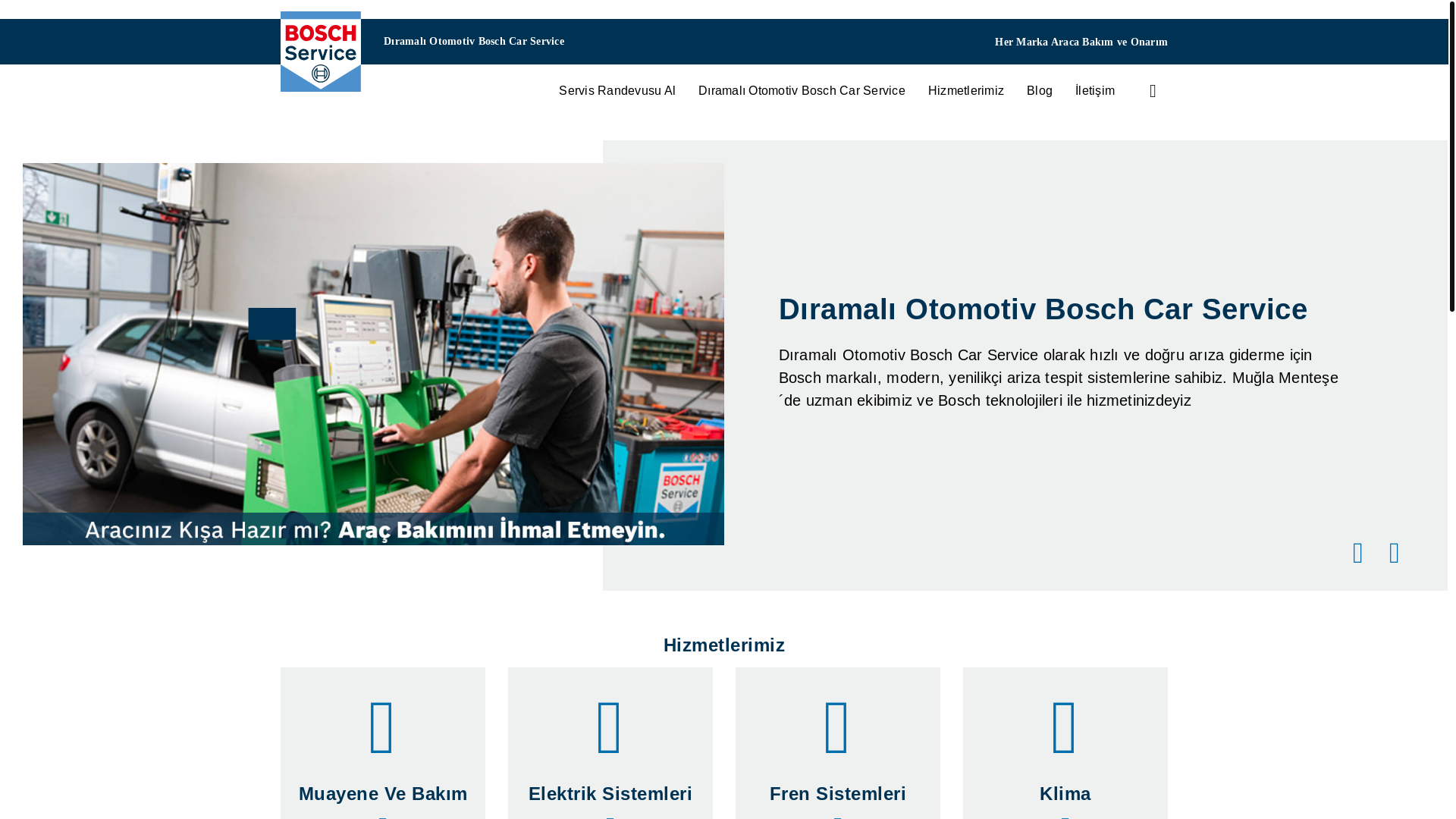The height and width of the screenshot is (819, 1456).
Task: Open İletişim menu item
Action: [x=1095, y=91]
